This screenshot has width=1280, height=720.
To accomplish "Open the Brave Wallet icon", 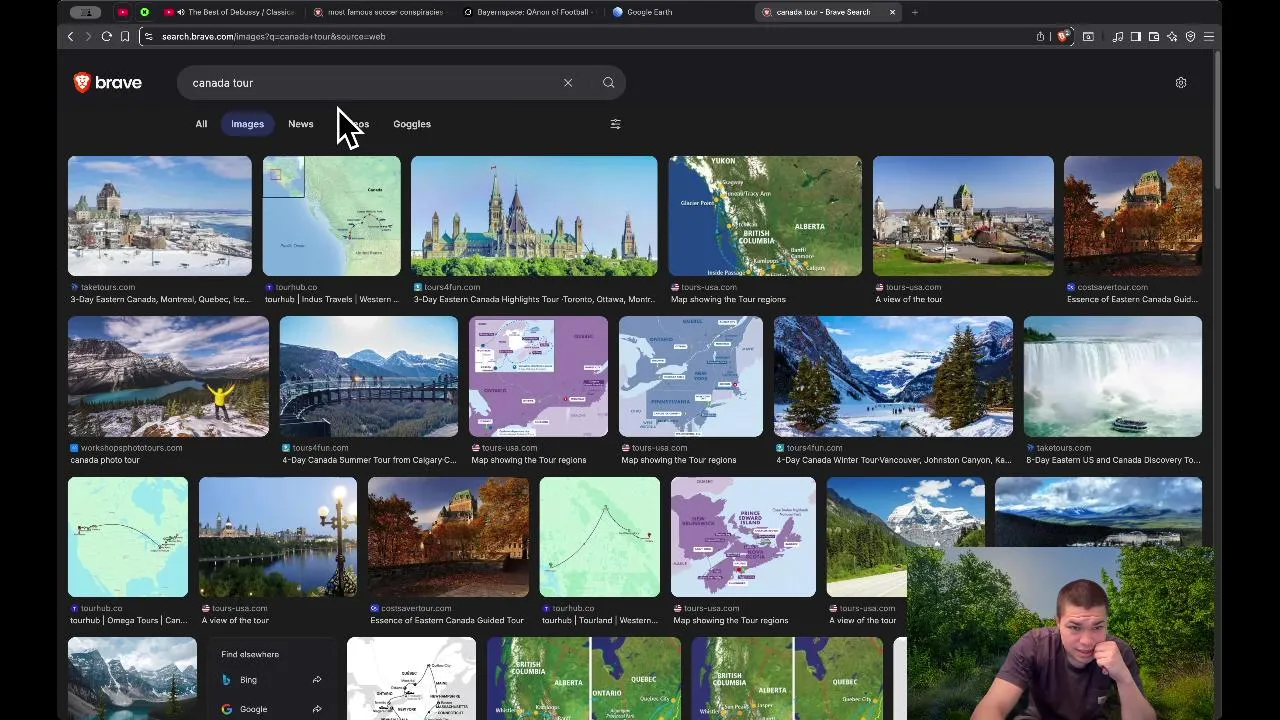I will (x=1154, y=36).
